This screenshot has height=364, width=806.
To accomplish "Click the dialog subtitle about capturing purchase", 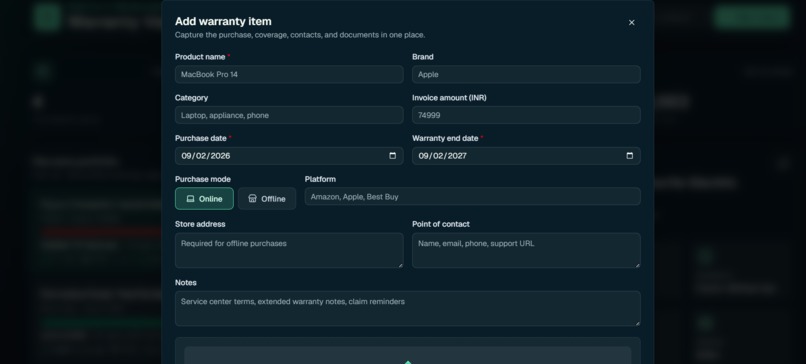I will (x=300, y=35).
